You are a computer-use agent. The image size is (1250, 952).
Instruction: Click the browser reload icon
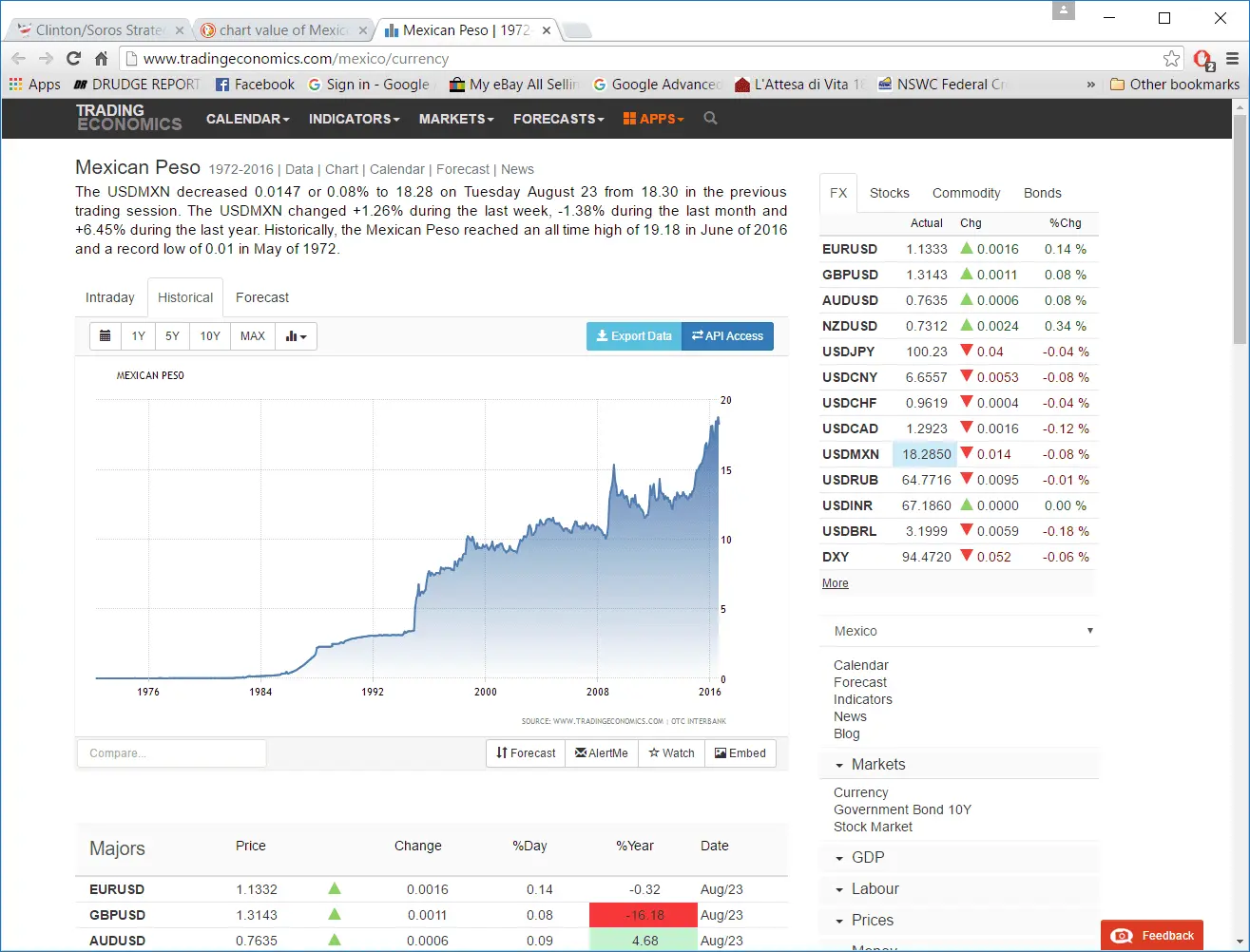[73, 59]
